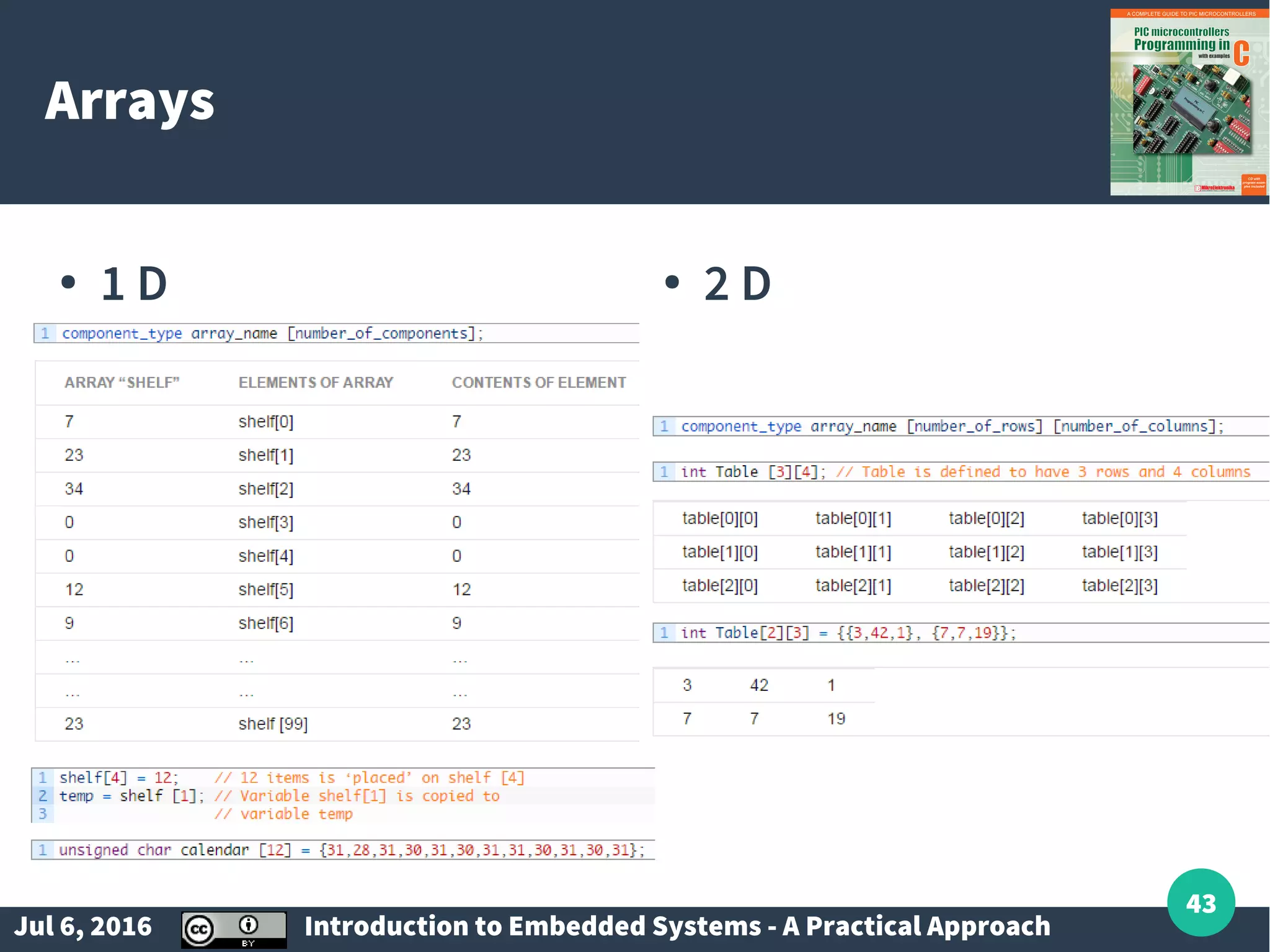
Task: Click the unsigned char calendar [12] code line
Action: [x=343, y=850]
